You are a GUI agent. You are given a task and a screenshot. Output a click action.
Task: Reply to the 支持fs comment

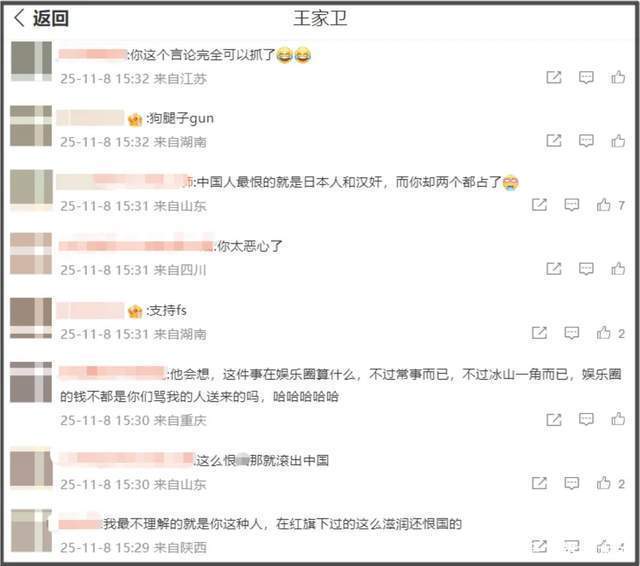click(571, 333)
